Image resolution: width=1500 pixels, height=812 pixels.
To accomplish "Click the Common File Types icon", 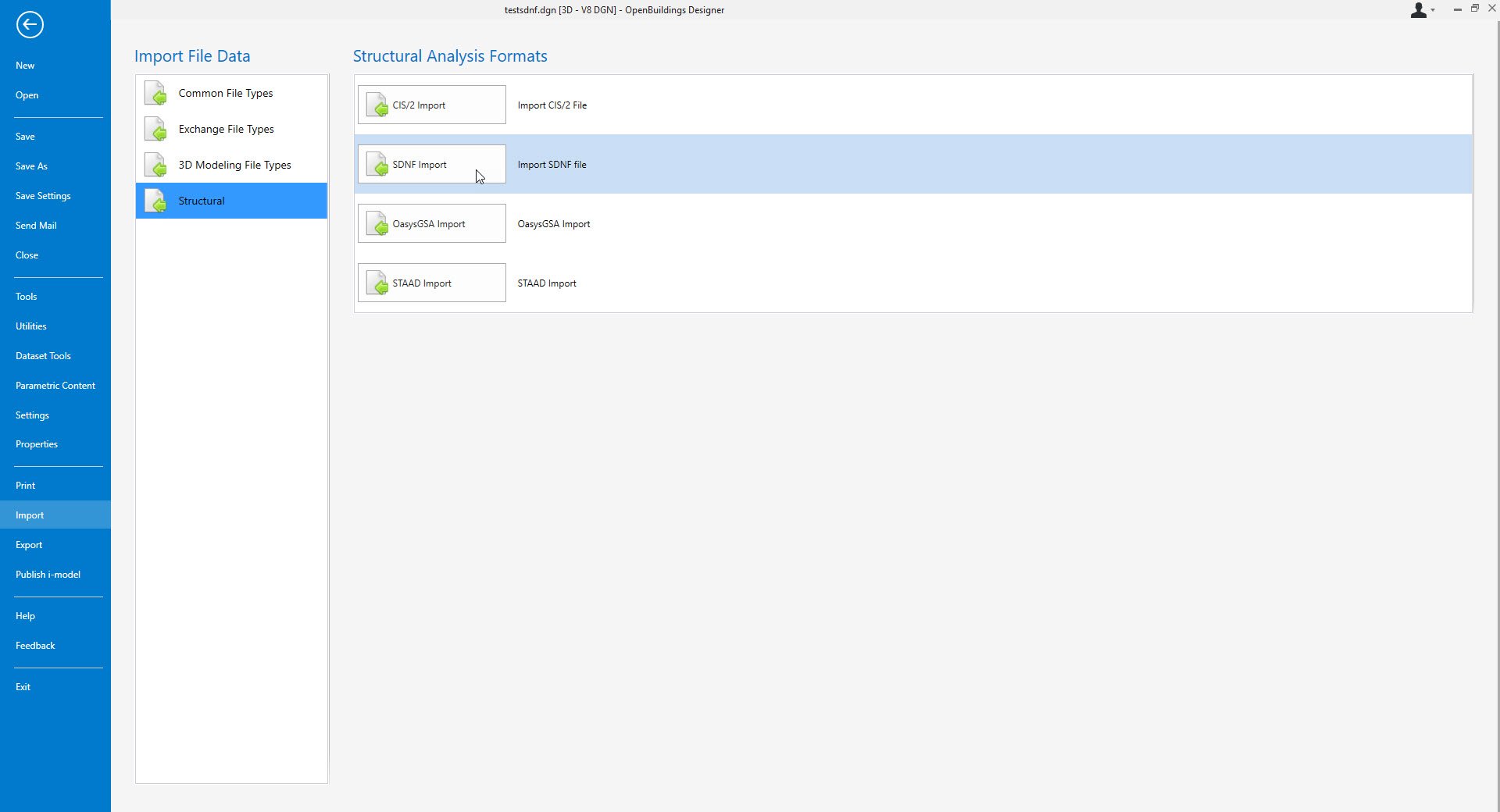I will [155, 93].
